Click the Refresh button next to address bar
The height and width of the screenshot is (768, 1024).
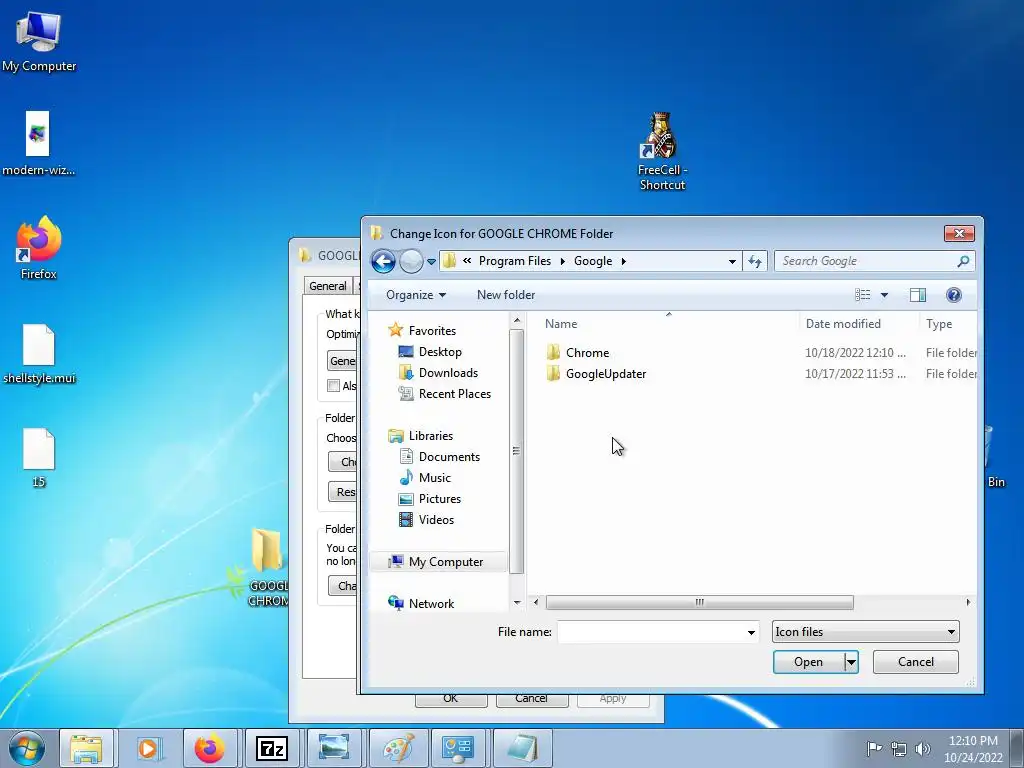(x=755, y=261)
